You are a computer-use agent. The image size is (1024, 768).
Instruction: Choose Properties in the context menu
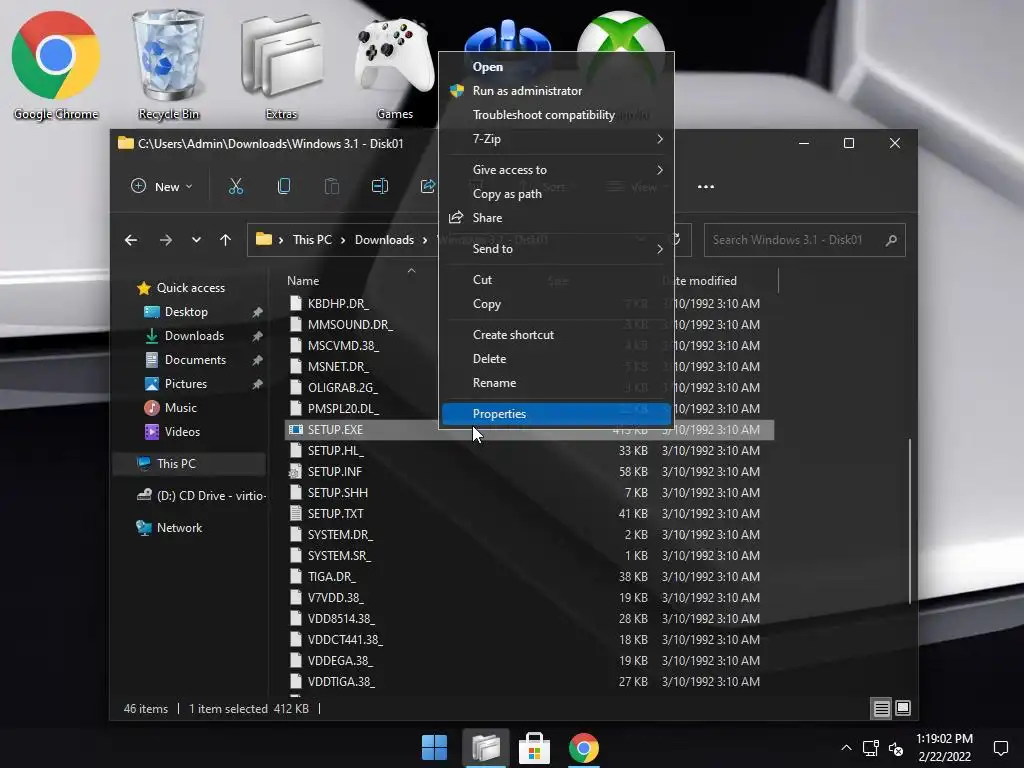point(556,413)
